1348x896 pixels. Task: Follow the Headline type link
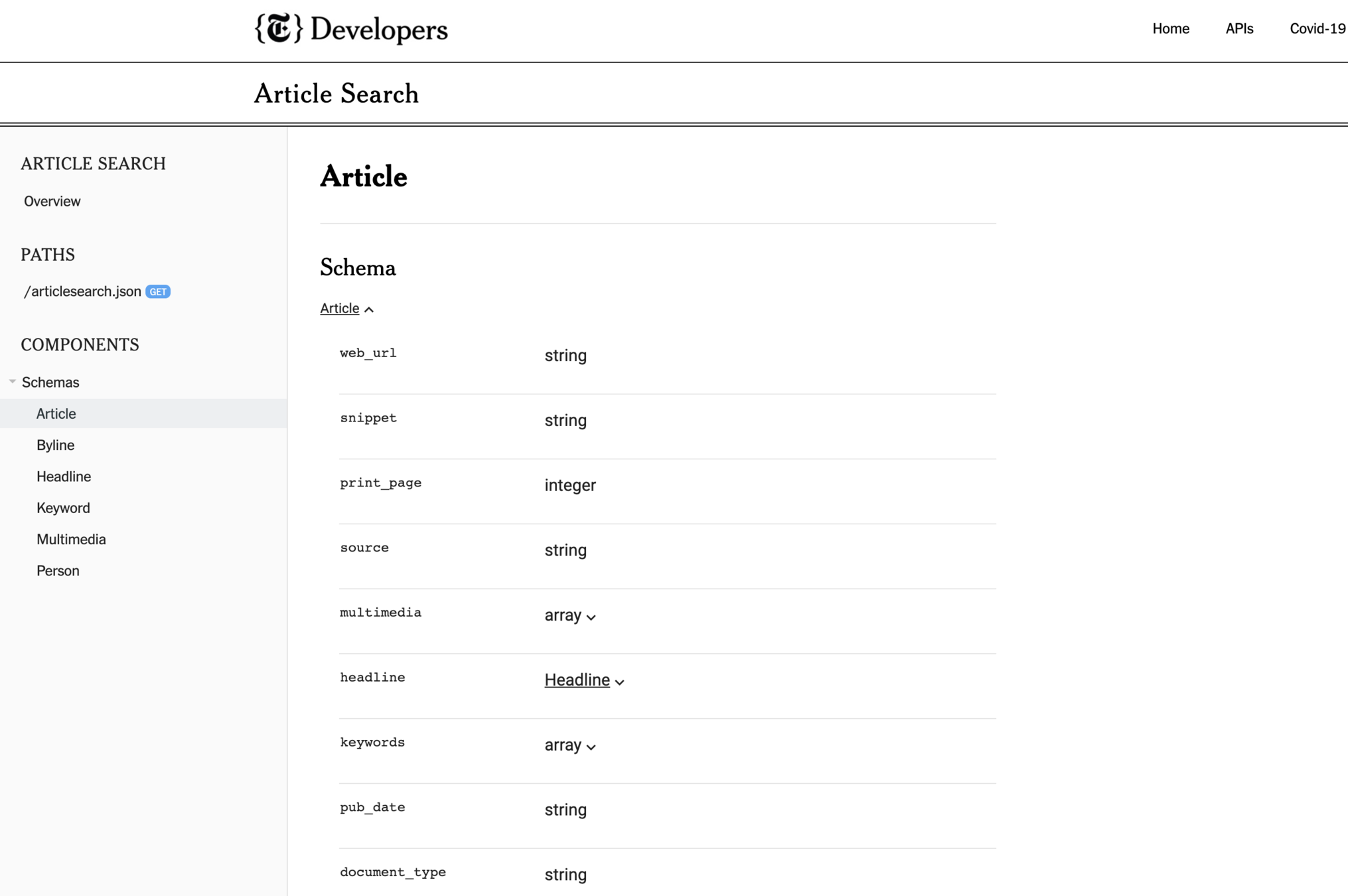point(577,680)
